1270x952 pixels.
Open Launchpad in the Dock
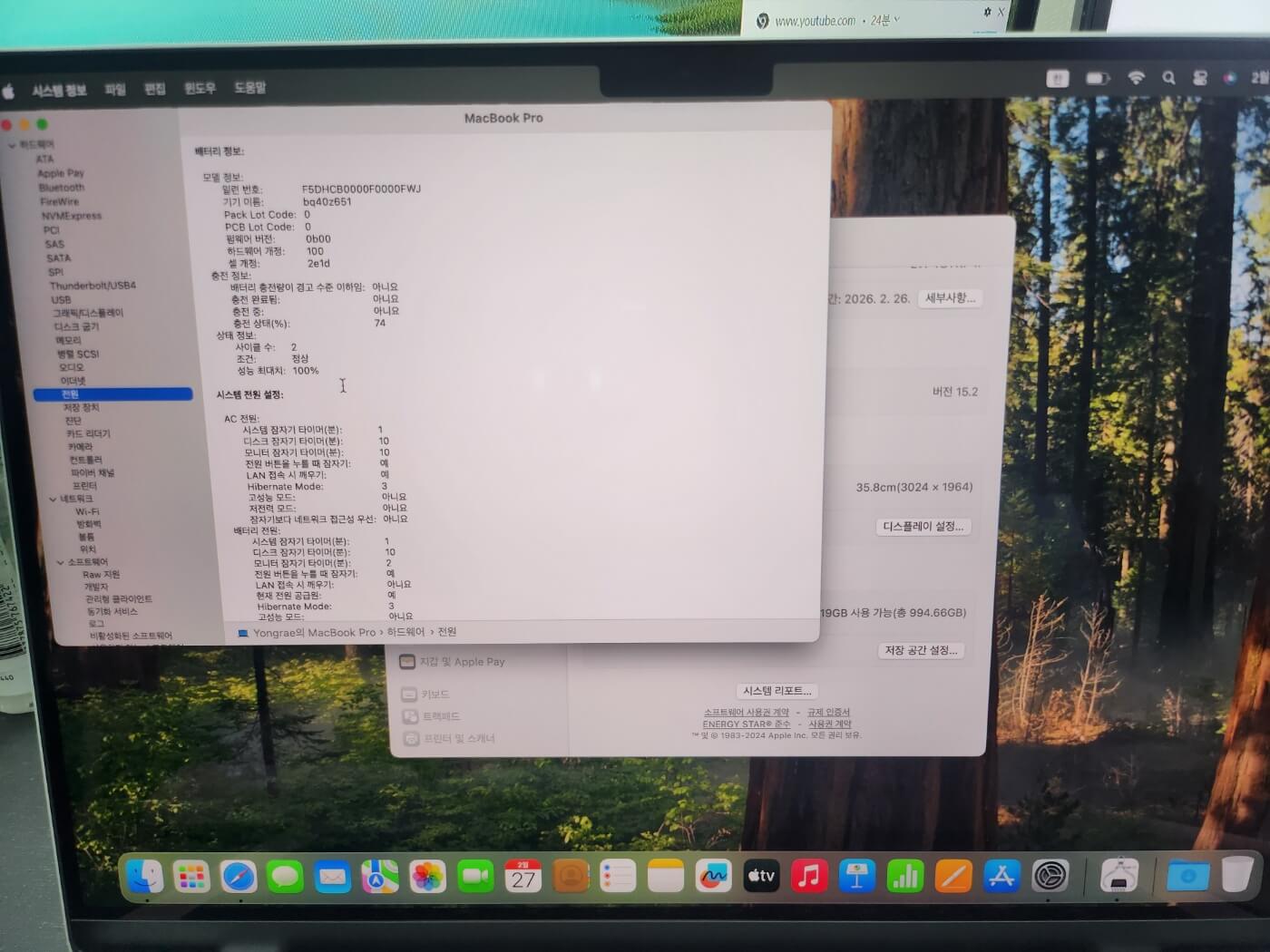tap(191, 877)
